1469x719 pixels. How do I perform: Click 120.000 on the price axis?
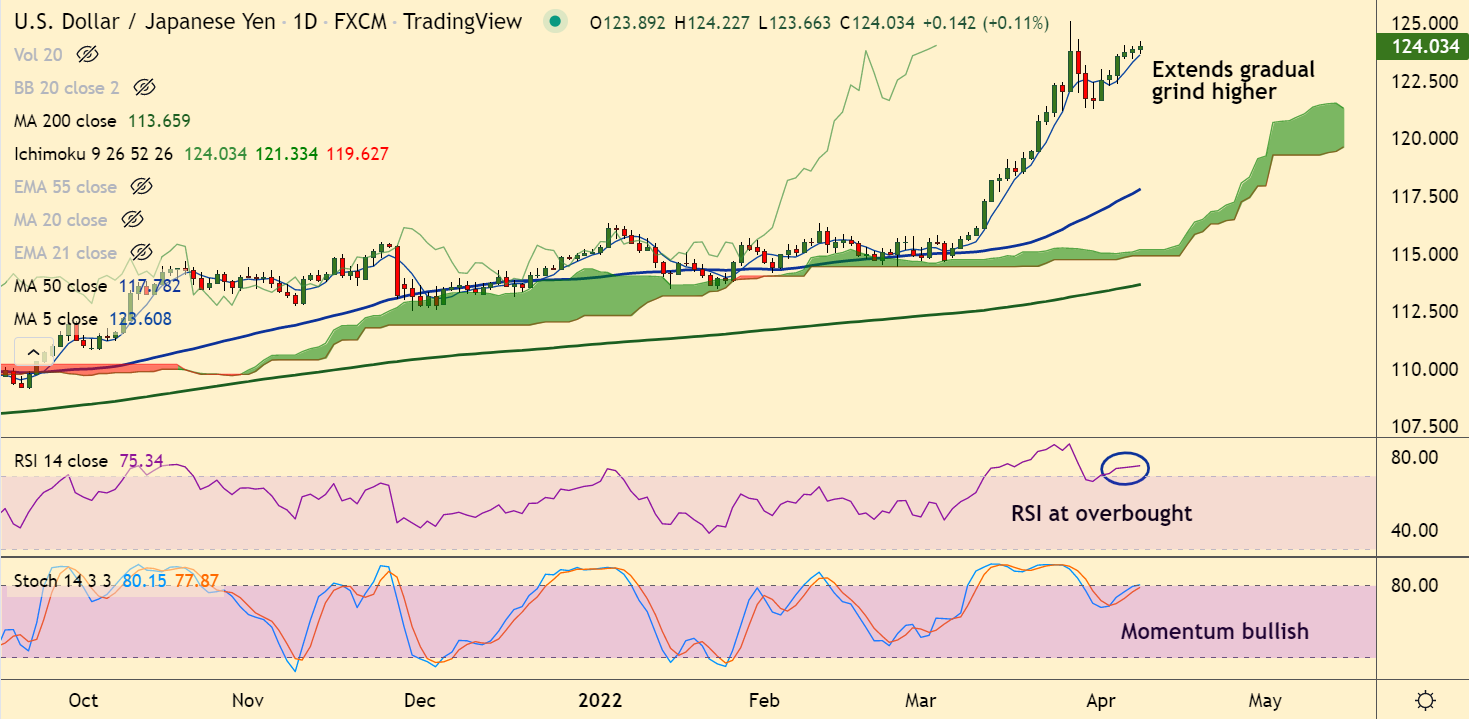pos(1424,139)
